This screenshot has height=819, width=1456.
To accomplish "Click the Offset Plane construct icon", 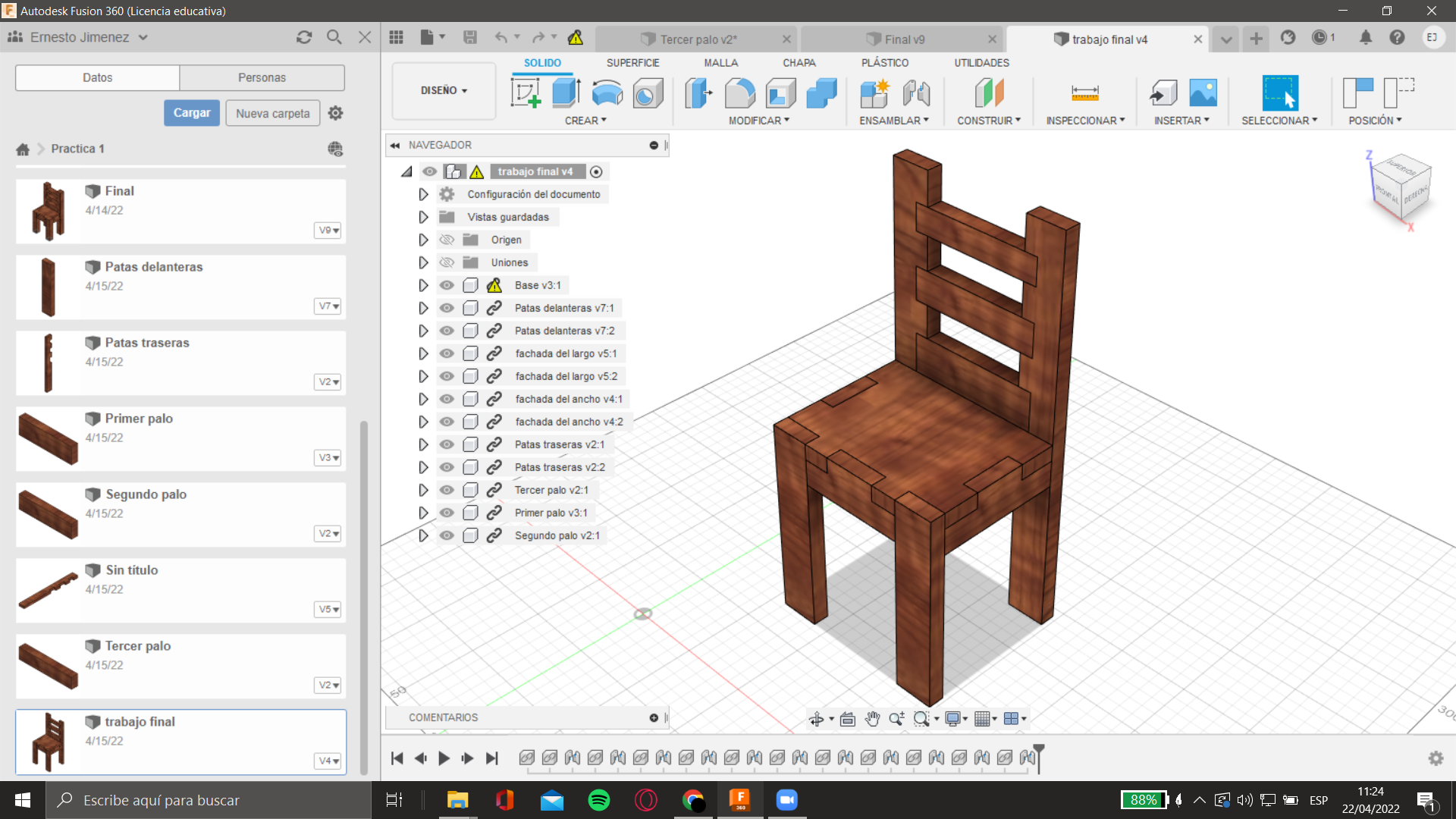I will (x=989, y=93).
